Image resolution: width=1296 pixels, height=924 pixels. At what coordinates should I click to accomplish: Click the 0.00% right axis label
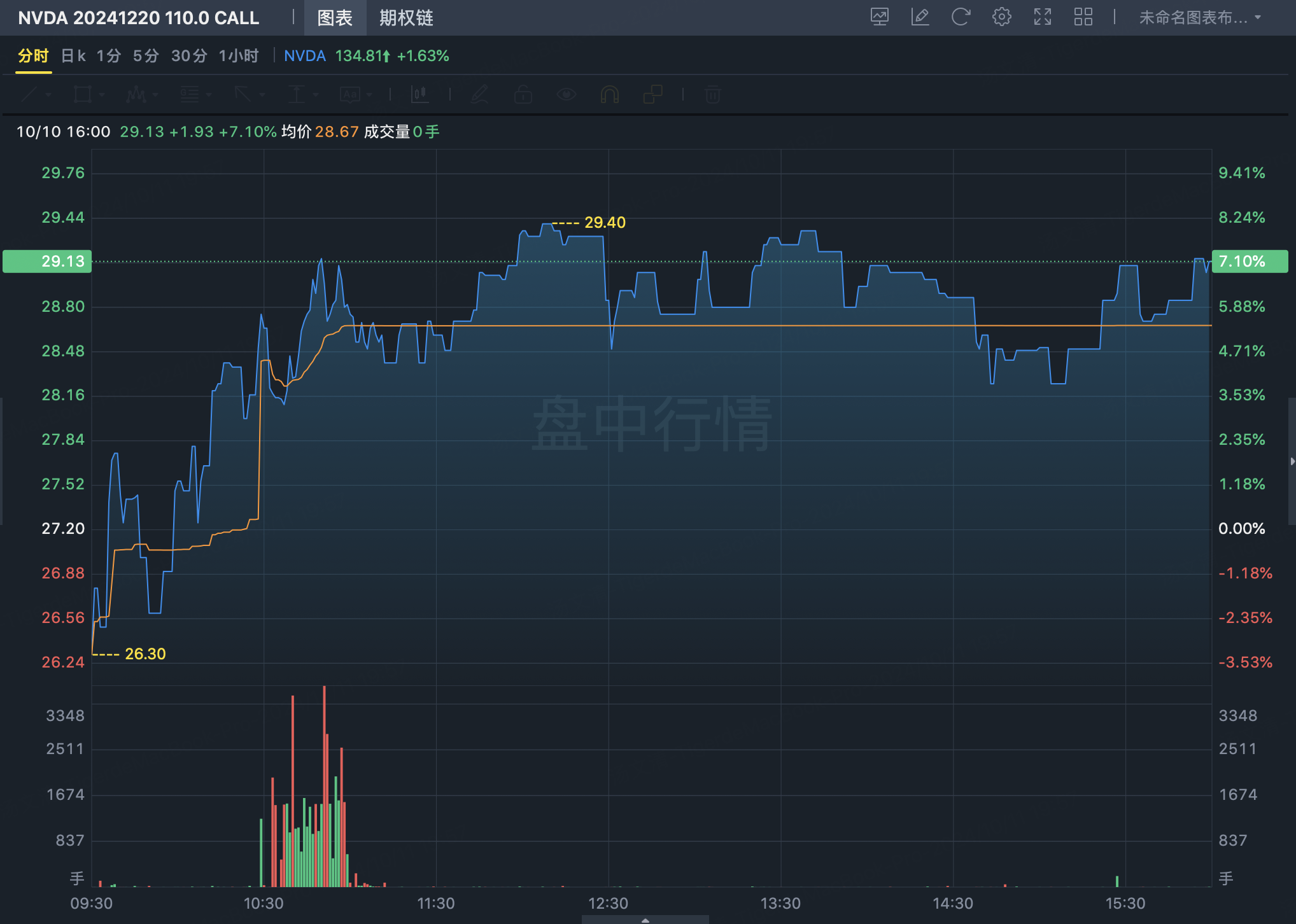(x=1241, y=528)
